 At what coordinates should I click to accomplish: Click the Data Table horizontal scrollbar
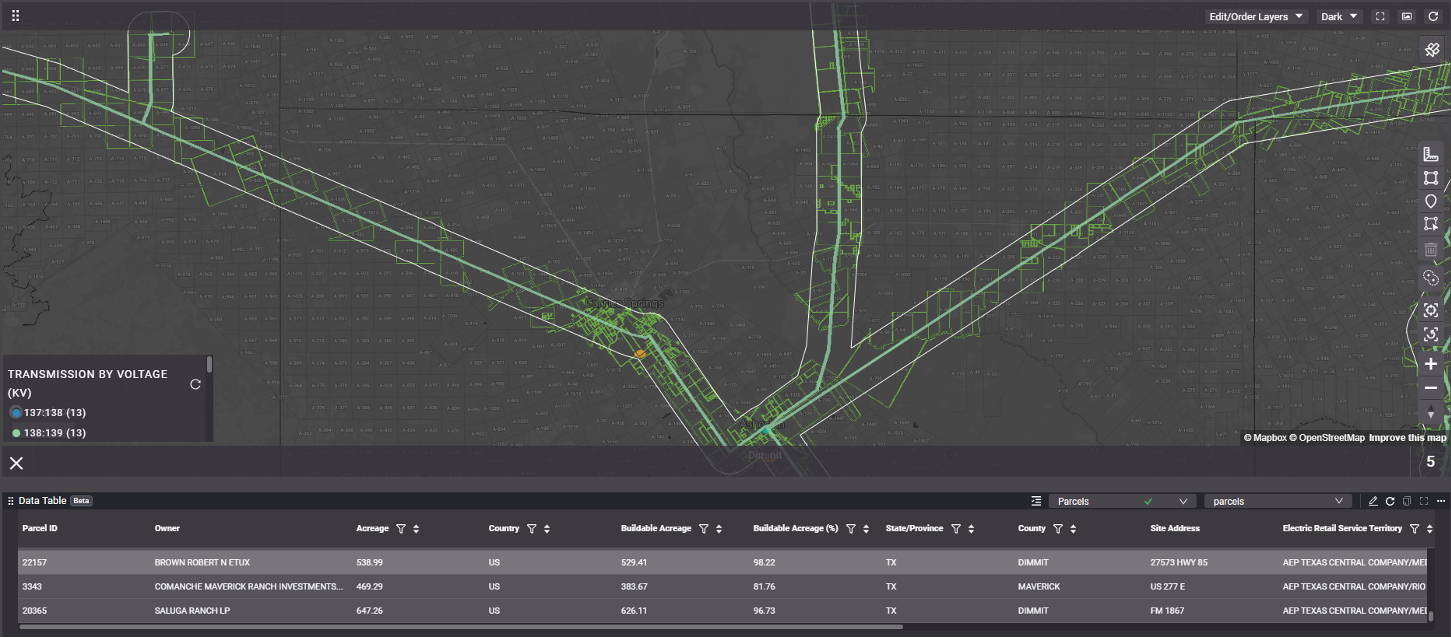[x=460, y=628]
